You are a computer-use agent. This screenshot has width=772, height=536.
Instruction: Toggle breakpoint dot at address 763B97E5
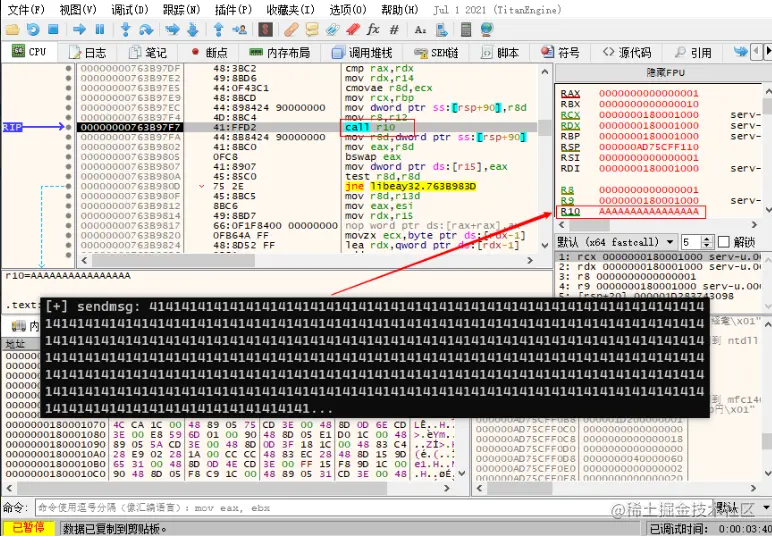68,88
